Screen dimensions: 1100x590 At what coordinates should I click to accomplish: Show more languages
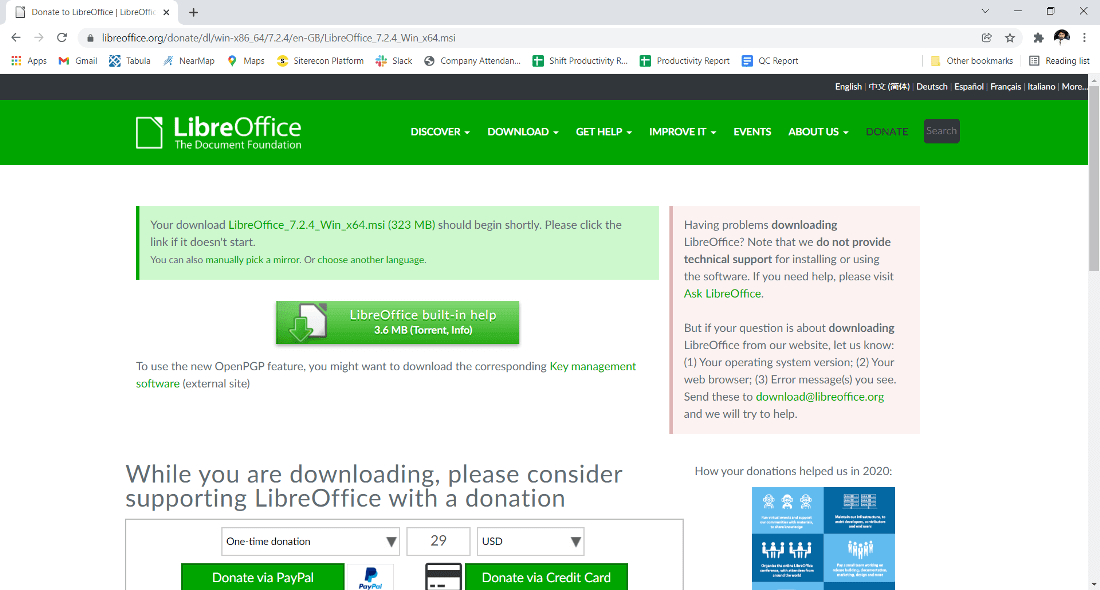1074,87
